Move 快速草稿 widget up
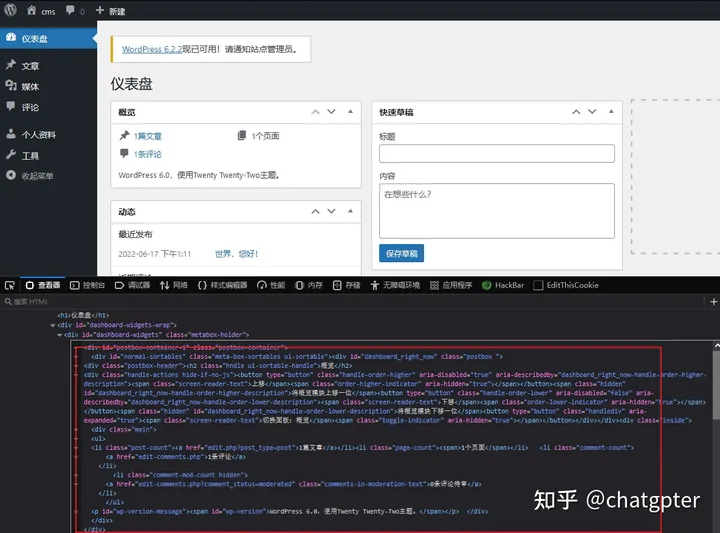 pos(576,112)
